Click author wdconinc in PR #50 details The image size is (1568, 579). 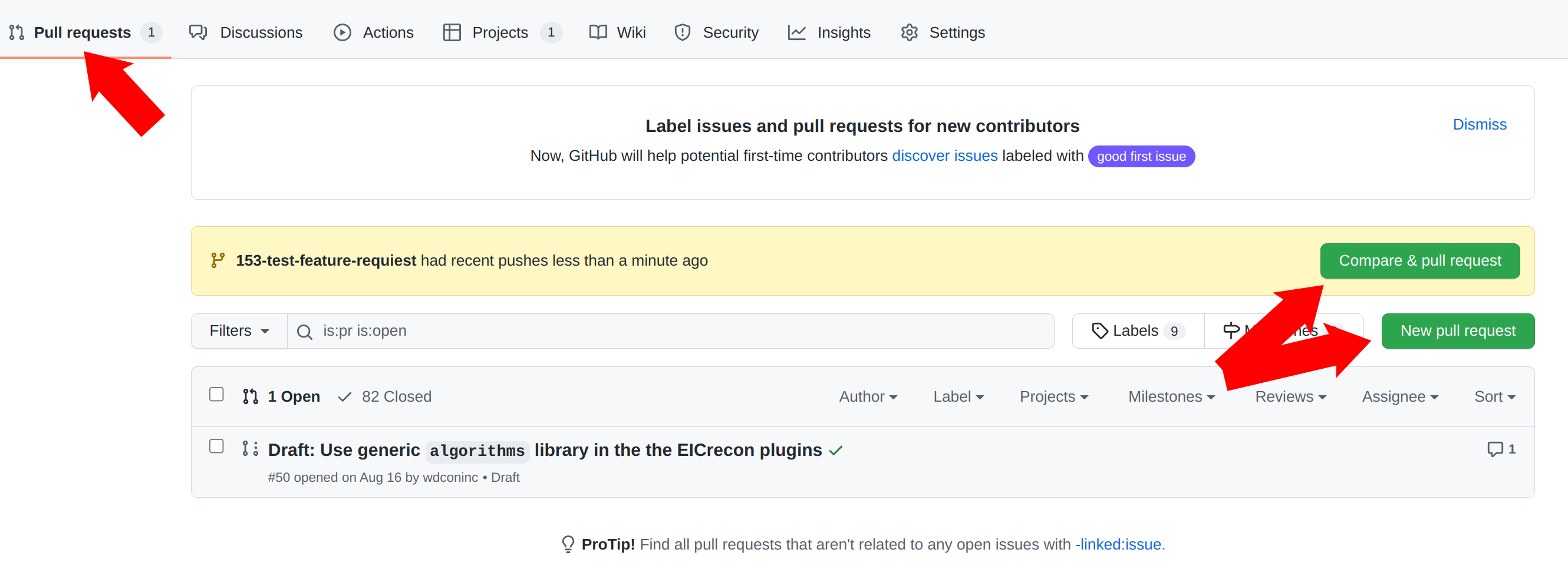pyautogui.click(x=450, y=478)
